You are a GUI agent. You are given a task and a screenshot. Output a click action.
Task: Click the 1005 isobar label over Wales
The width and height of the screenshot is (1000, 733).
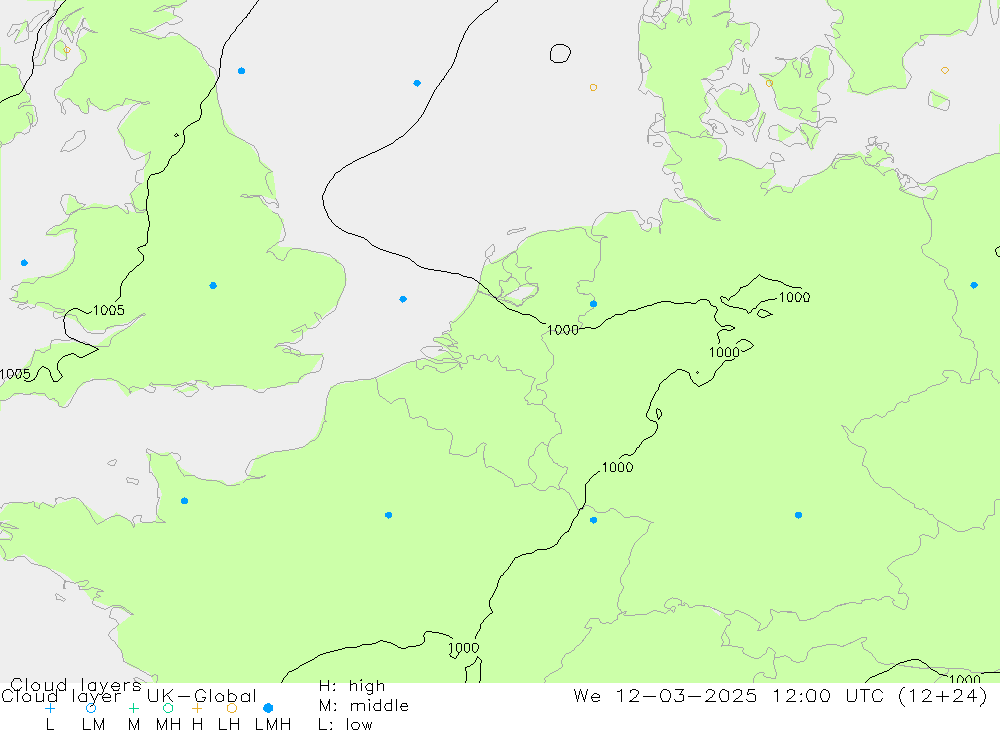pos(109,311)
